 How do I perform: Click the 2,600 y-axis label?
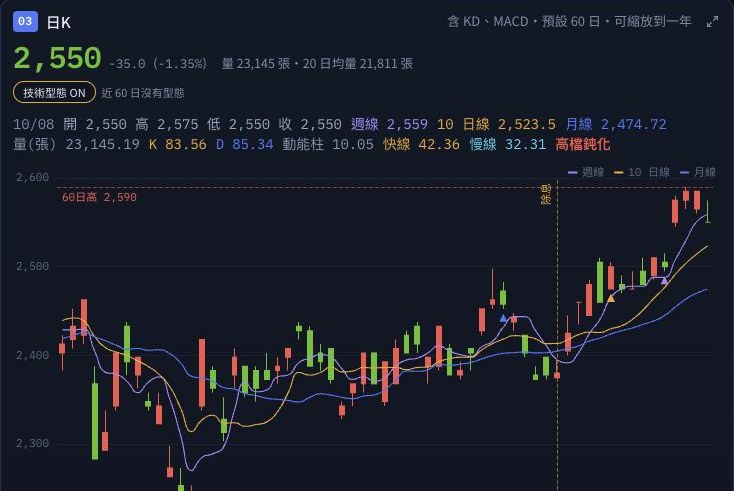click(32, 177)
